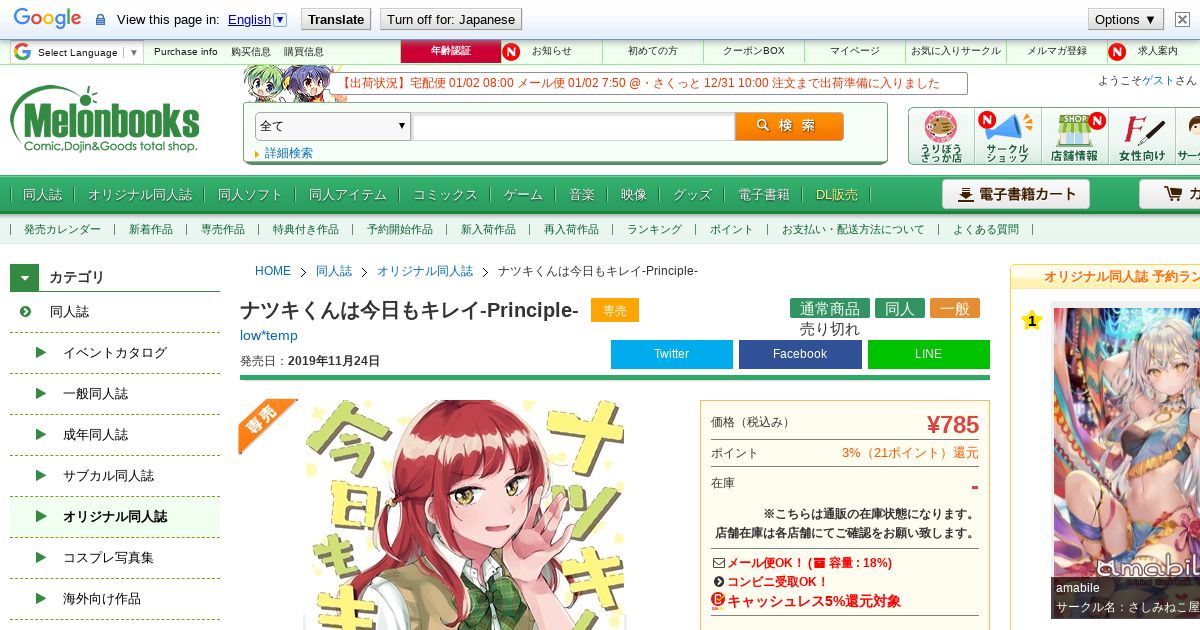1200x630 pixels.
Task: Open オリジナル同人誌 main menu item
Action: pos(140,195)
